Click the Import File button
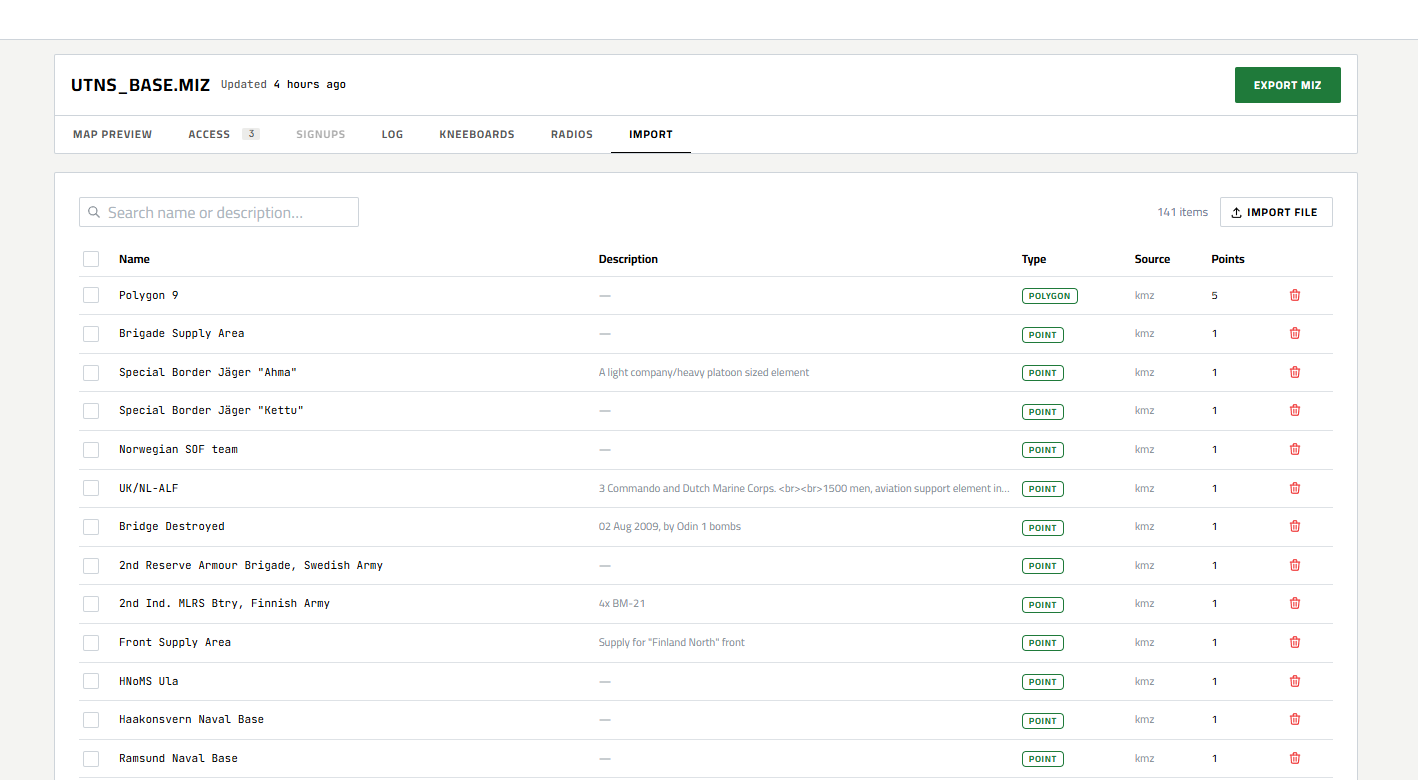 [x=1276, y=212]
